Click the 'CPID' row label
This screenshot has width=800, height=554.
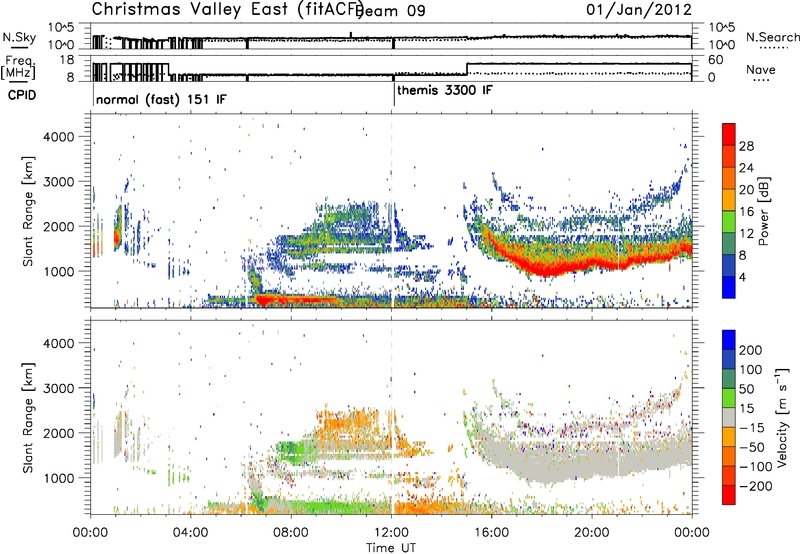click(22, 95)
